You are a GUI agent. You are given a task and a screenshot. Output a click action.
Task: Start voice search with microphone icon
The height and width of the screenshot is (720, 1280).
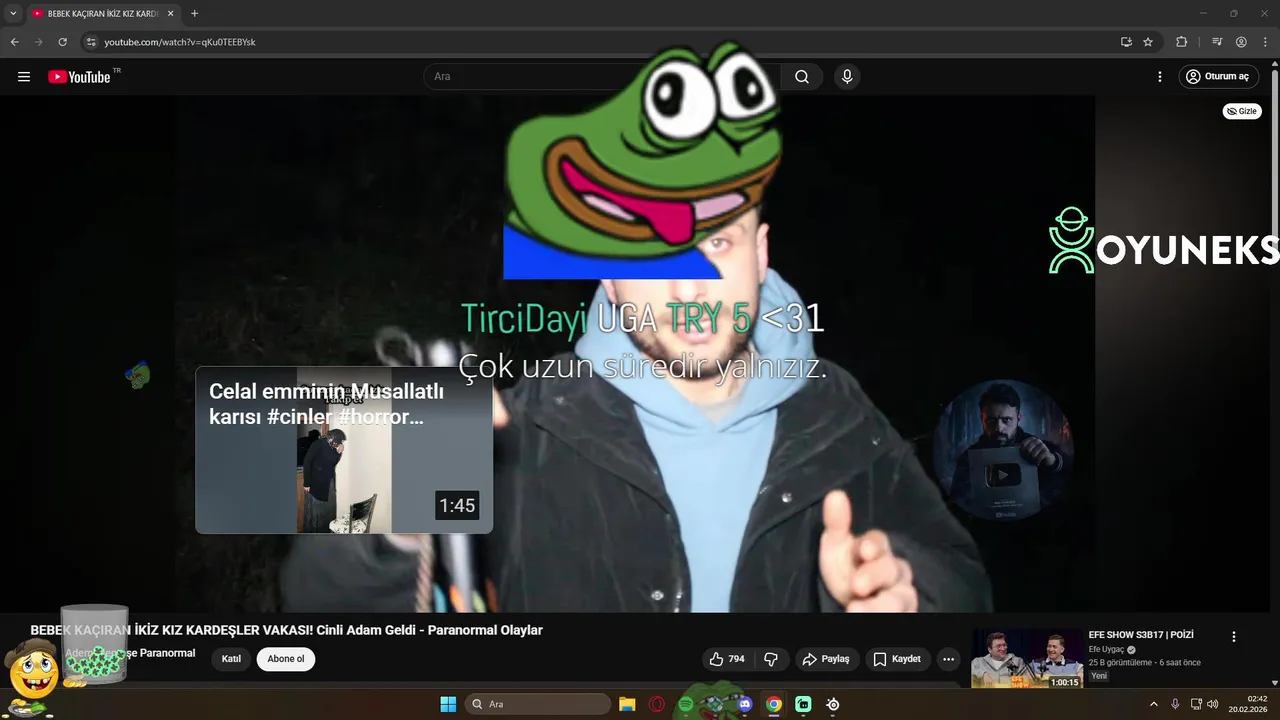click(x=847, y=77)
